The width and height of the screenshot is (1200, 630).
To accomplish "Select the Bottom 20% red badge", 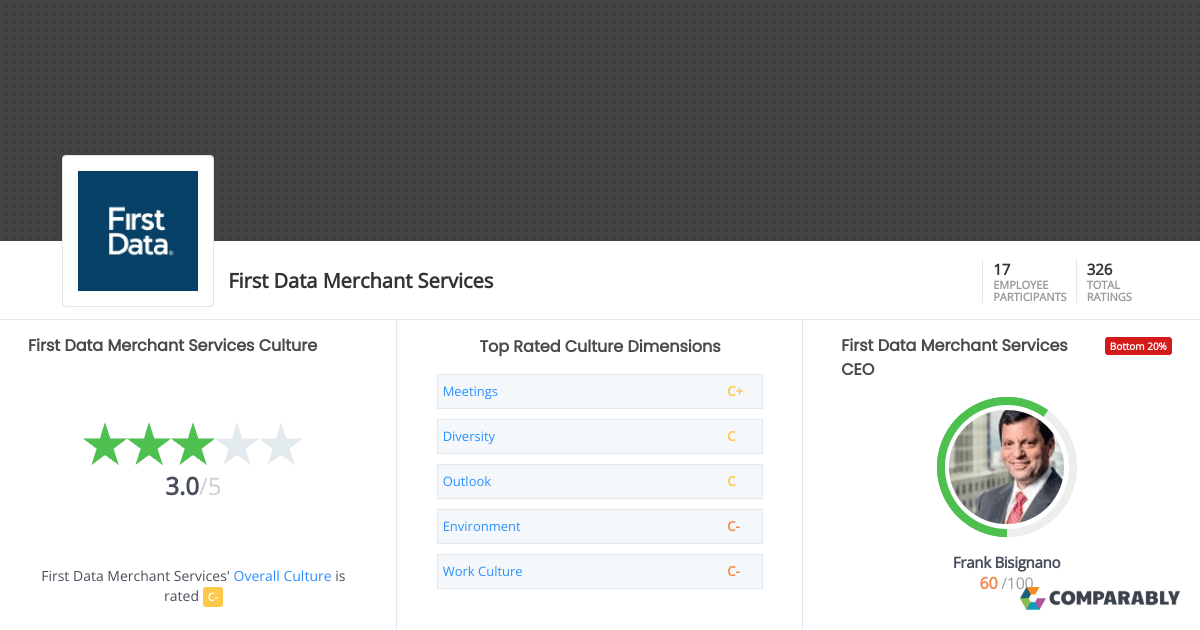I will [x=1138, y=346].
